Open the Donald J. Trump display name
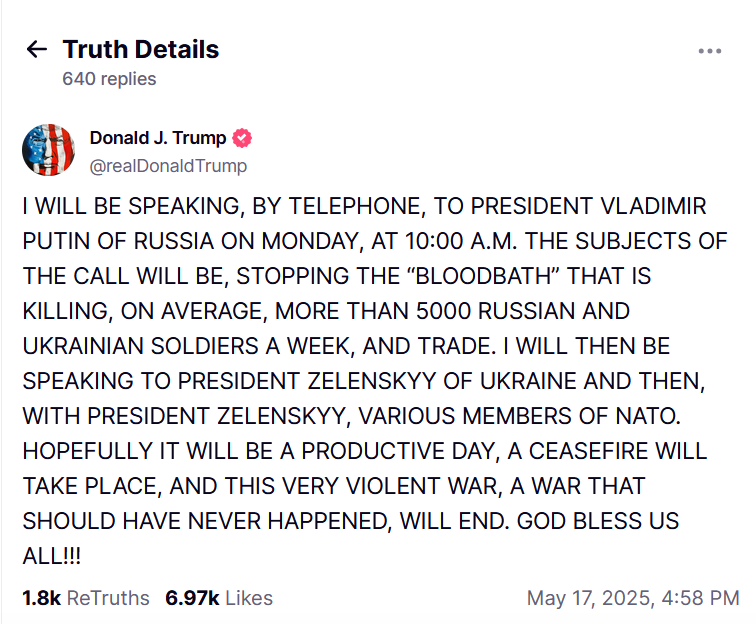756x624 pixels. pos(158,138)
